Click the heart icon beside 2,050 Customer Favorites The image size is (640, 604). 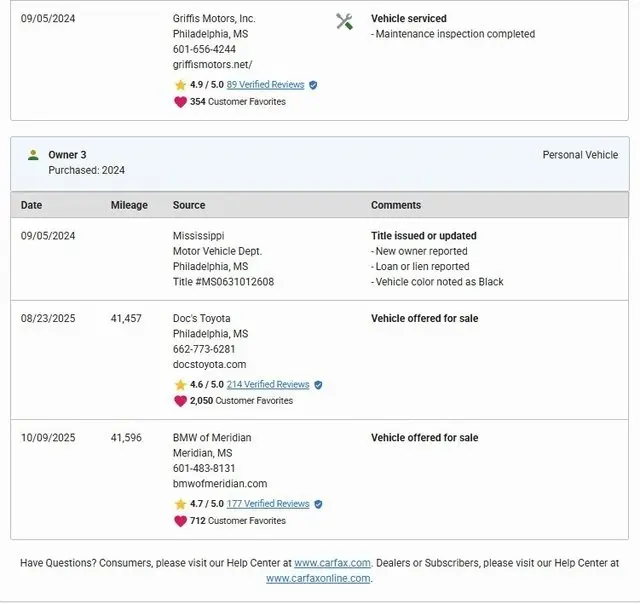pyautogui.click(x=180, y=400)
